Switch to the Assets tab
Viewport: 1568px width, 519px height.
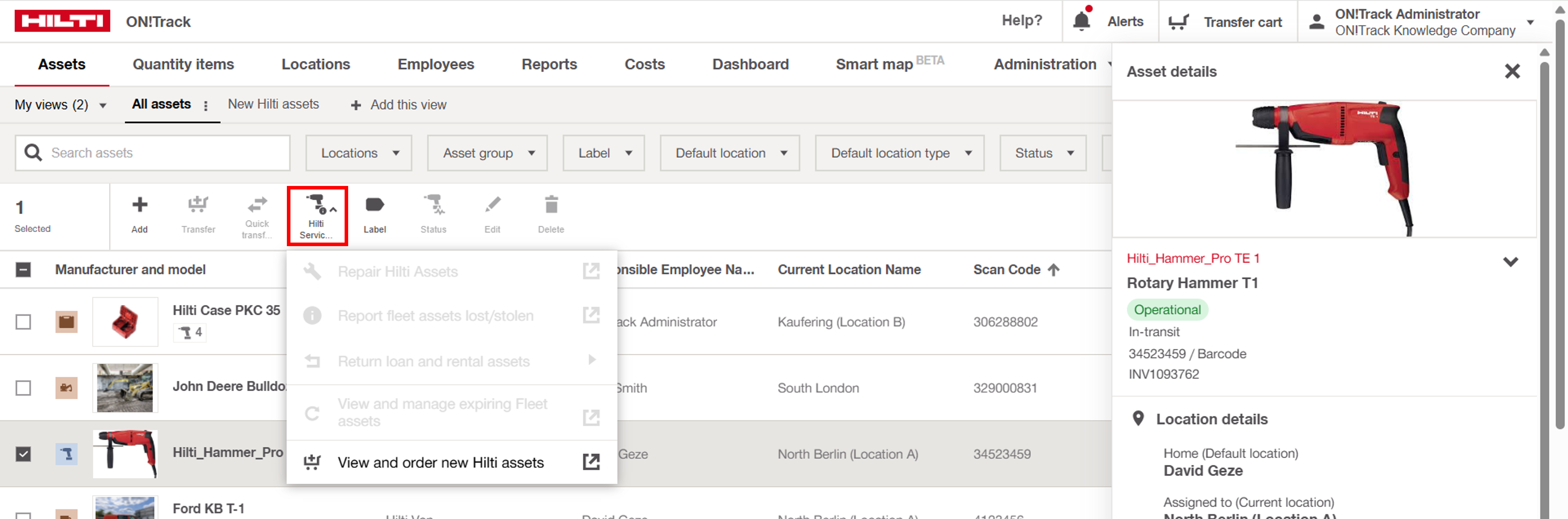(x=62, y=64)
